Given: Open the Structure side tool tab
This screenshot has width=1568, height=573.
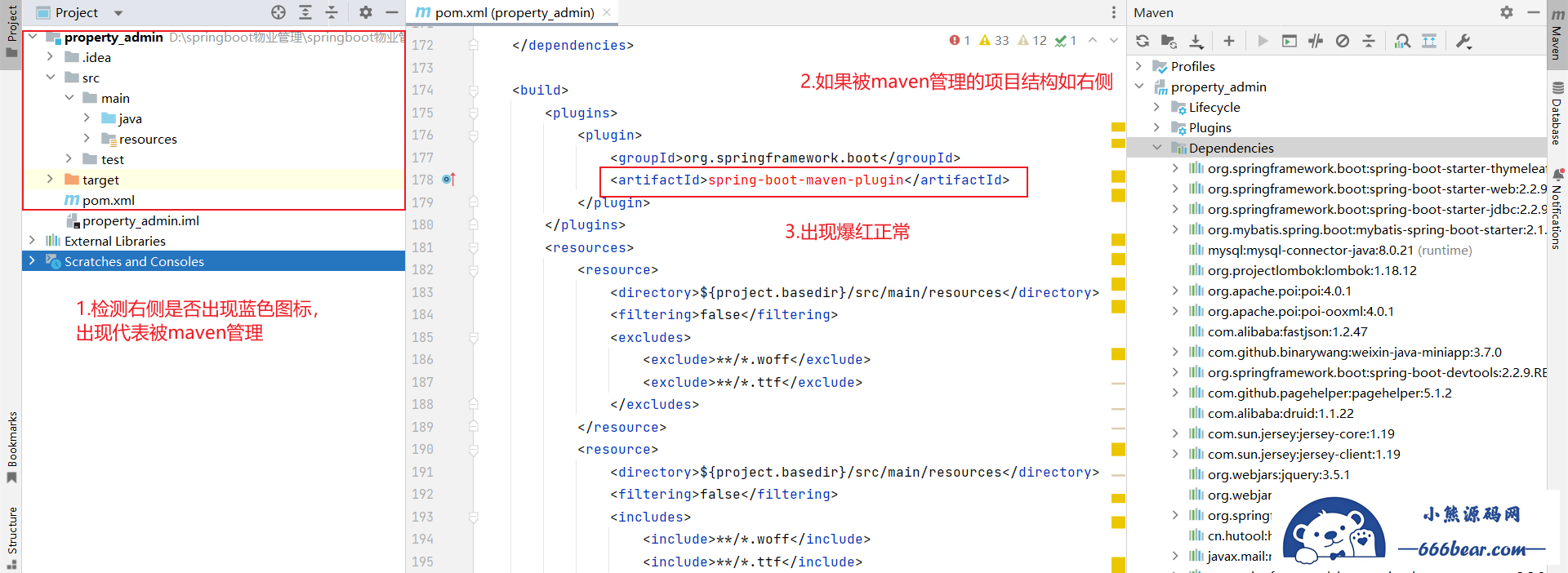Looking at the screenshot, I should [11, 537].
